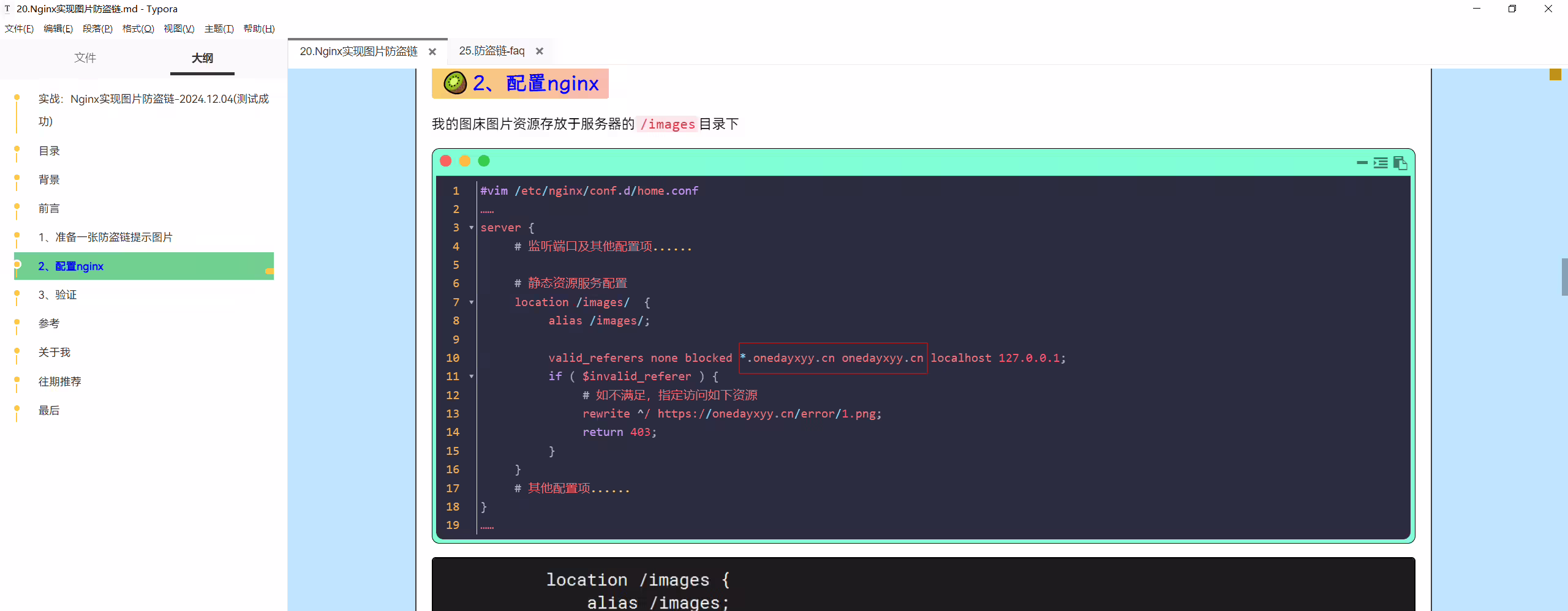1568x611 pixels.
Task: Switch to the 25.防盗链-faq tab
Action: point(492,51)
